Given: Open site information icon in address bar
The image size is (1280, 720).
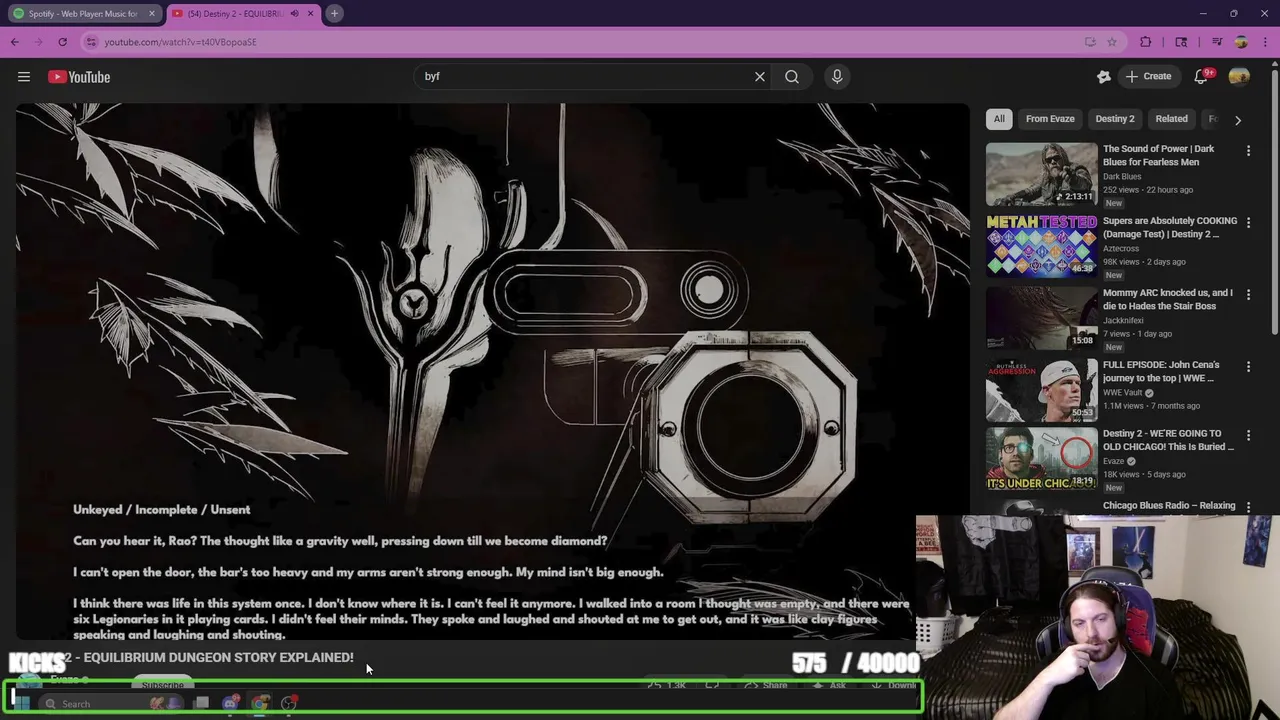Looking at the screenshot, I should [91, 42].
